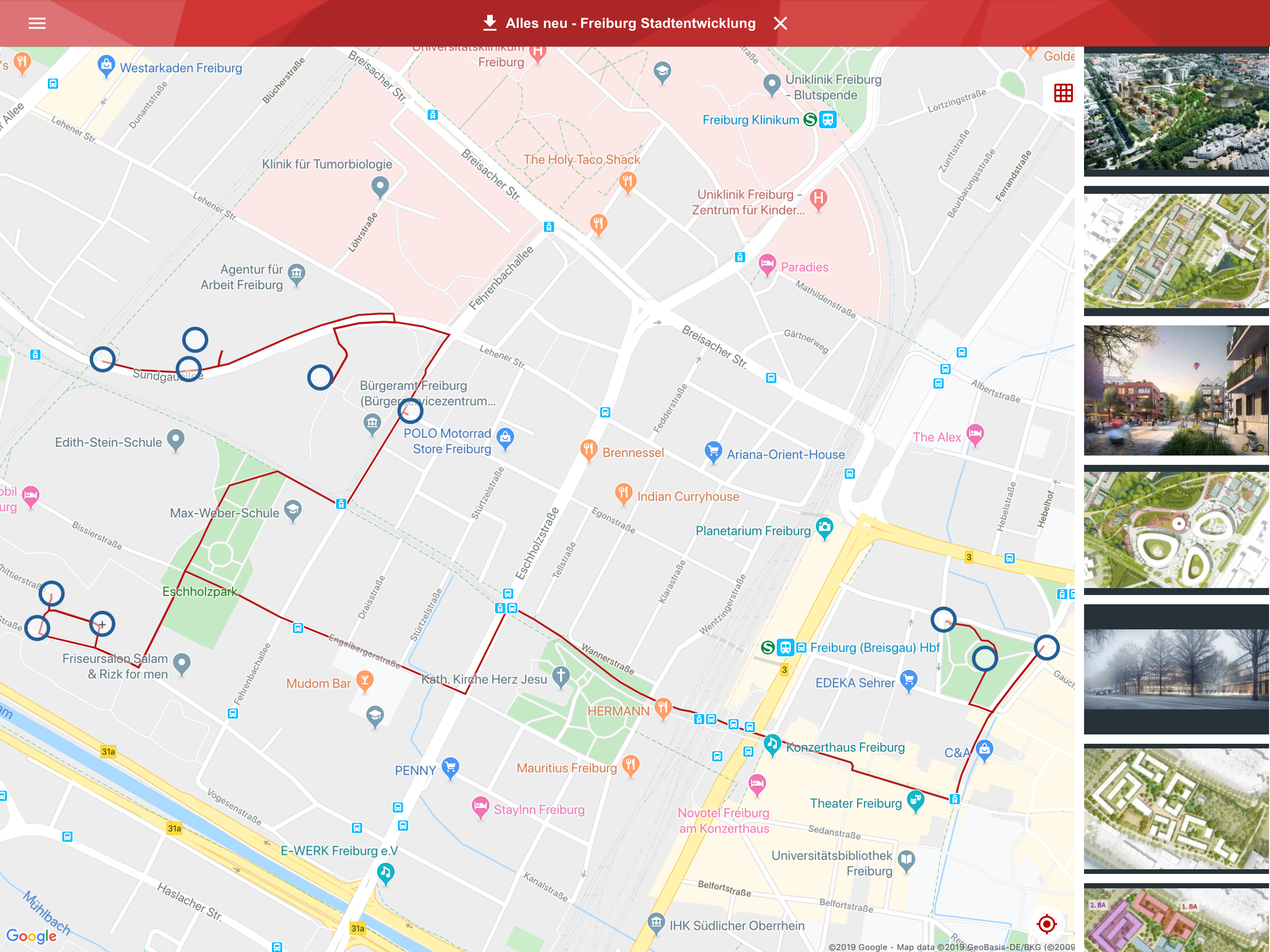Screen dimensions: 1270x952
Task: Tap the EDEKA Sehrer shopping cart pin
Action: [908, 681]
